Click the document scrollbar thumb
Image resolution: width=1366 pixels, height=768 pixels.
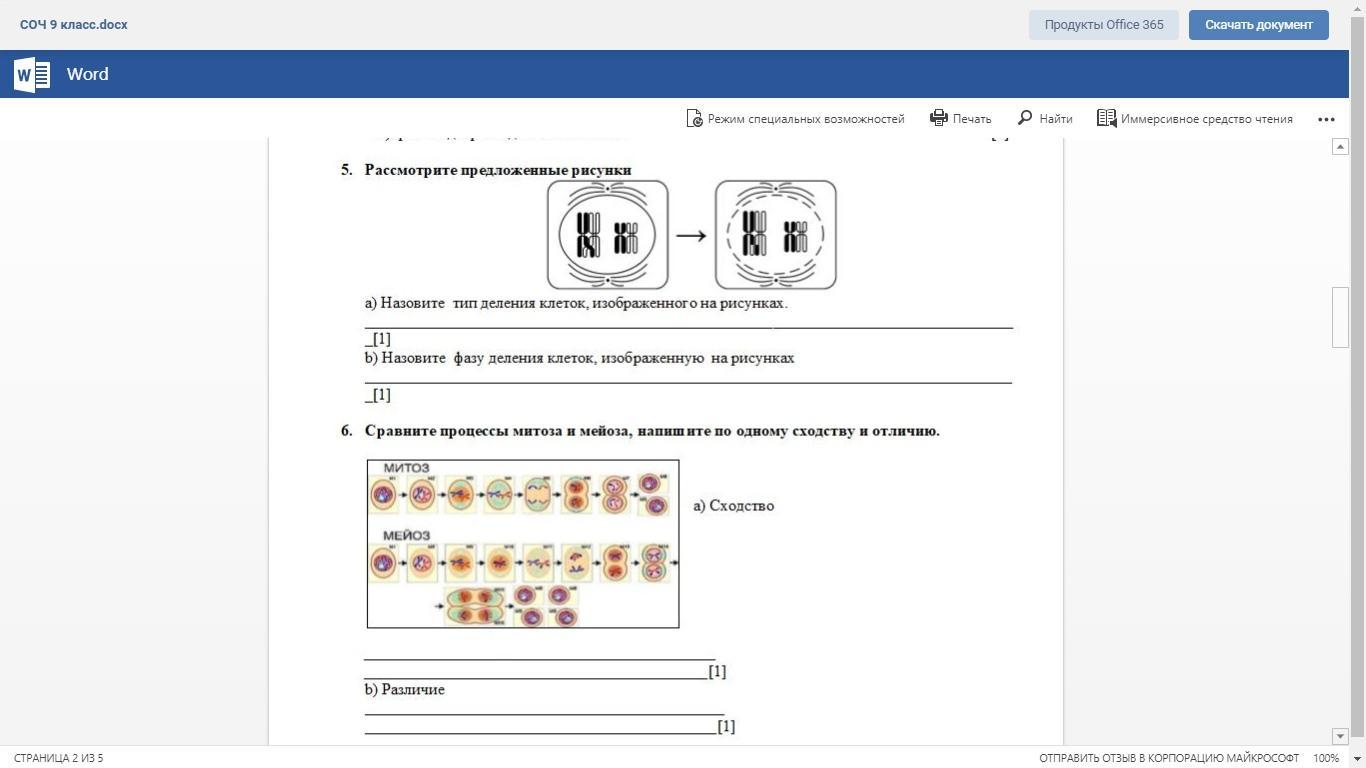click(1341, 317)
